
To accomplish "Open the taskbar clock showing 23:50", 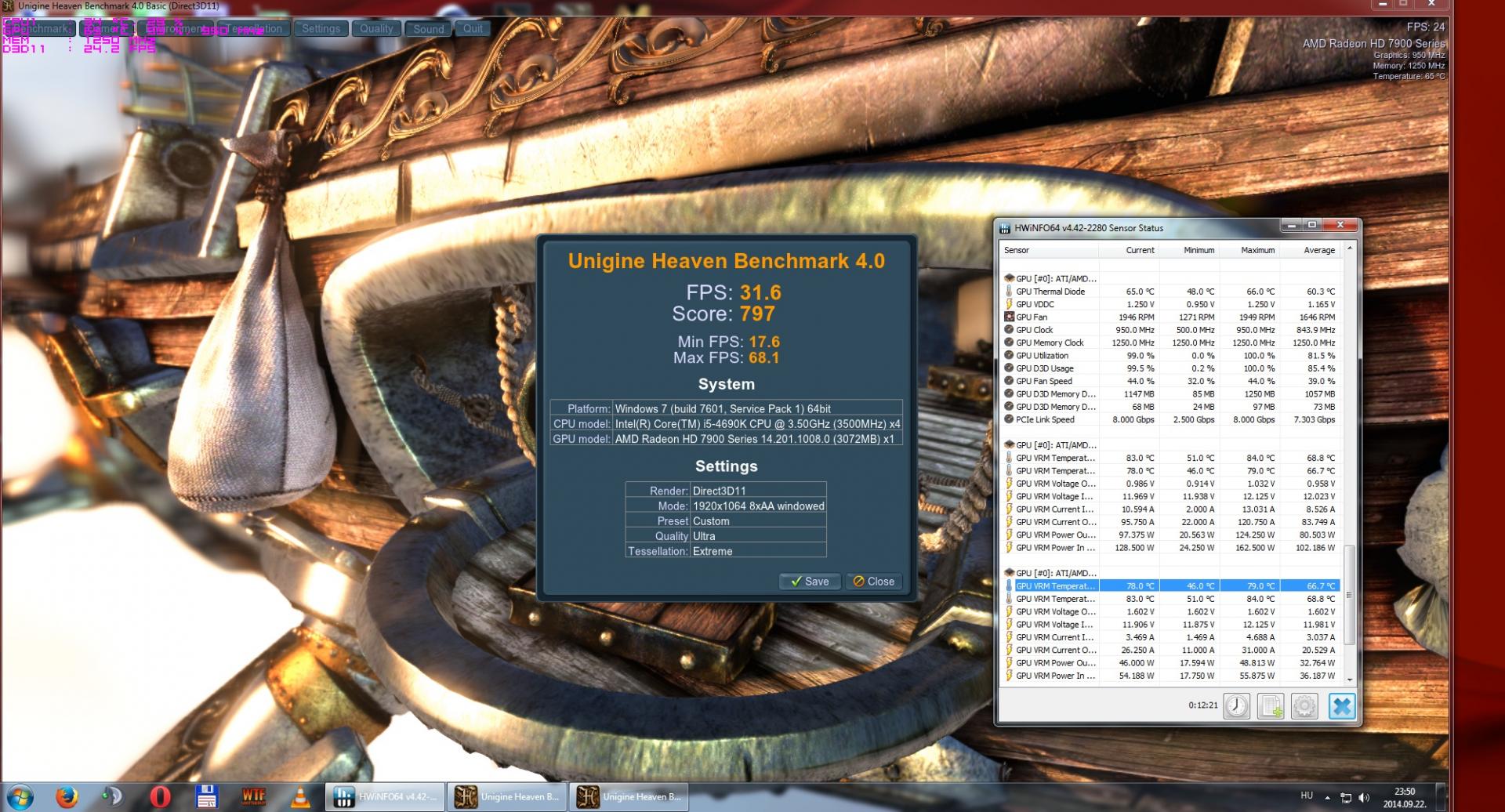I will coord(1405,798).
